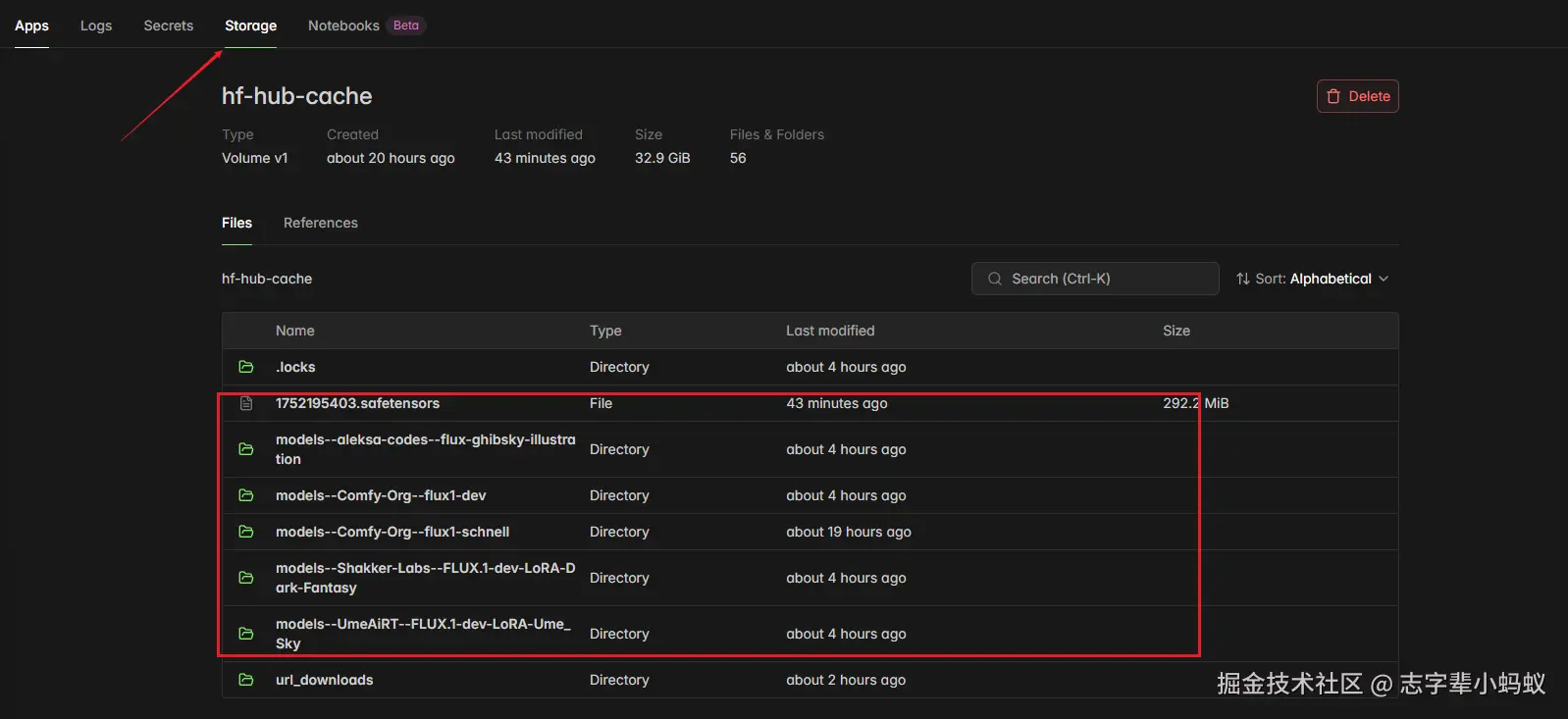The image size is (1568, 719).
Task: Open the Logs tab
Action: tap(96, 26)
